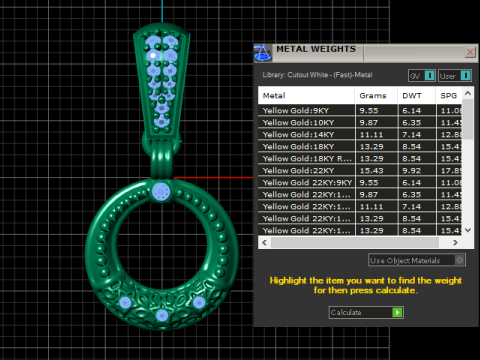Image resolution: width=480 pixels, height=360 pixels.
Task: Select the round gem at the ring top
Action: [x=161, y=192]
